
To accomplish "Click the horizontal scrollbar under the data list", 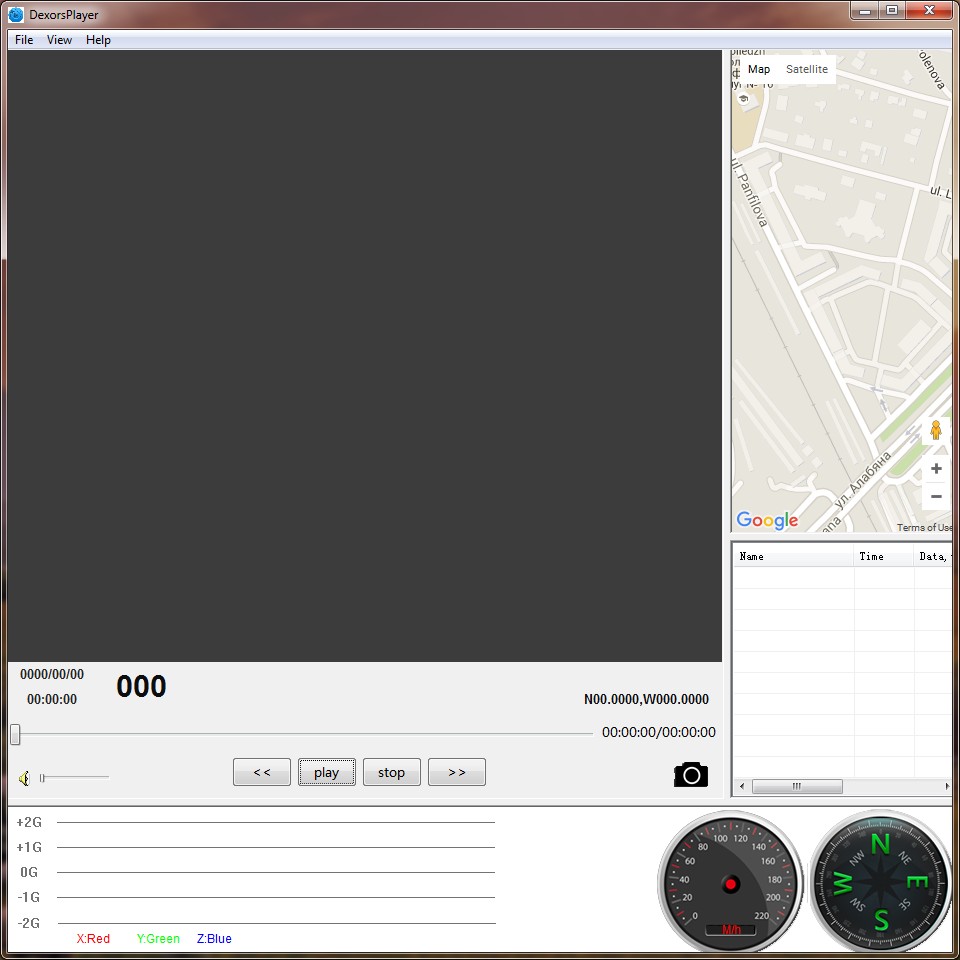I will [x=797, y=786].
